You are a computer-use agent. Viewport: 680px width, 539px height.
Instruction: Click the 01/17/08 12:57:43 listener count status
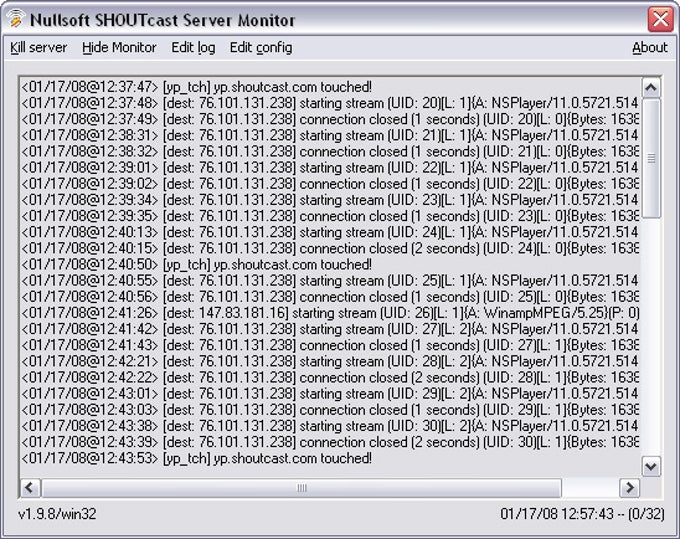pos(582,514)
